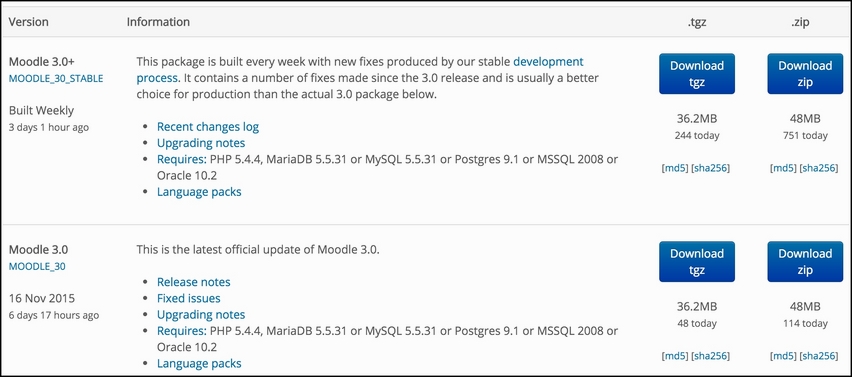Download the Moodle 3.0+ tgz package

point(697,74)
